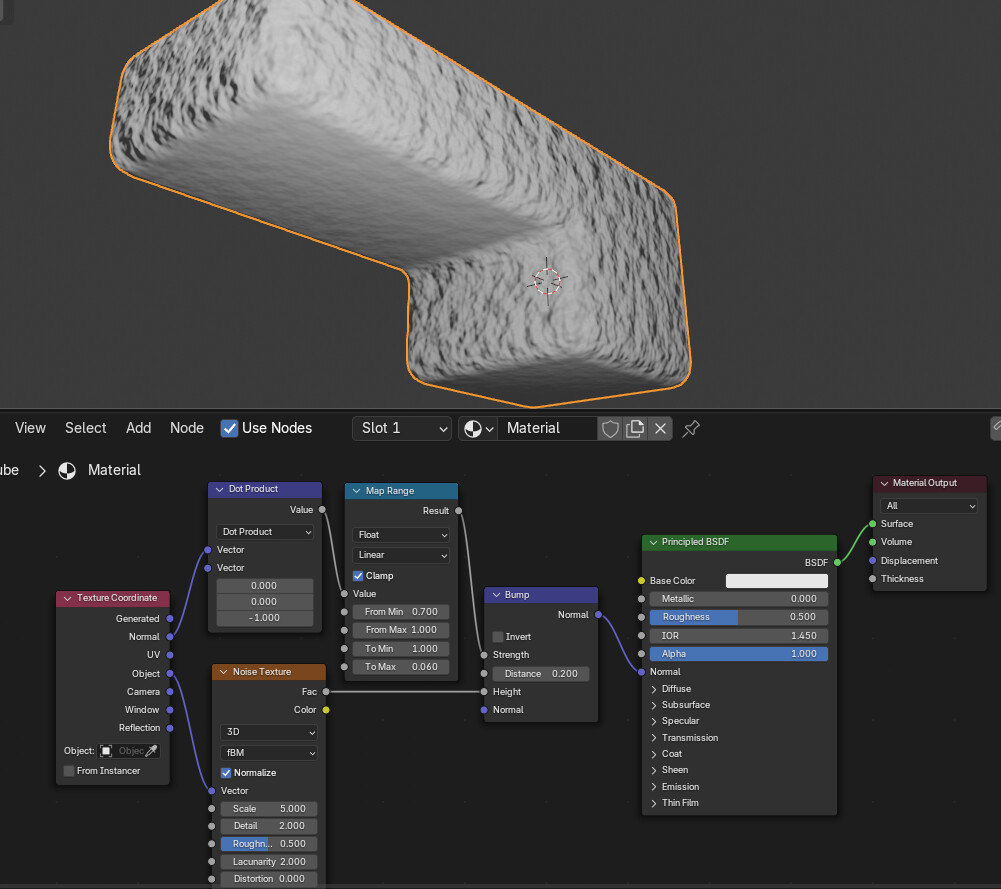
Task: Collapse the Principled BSDF node
Action: tap(653, 542)
